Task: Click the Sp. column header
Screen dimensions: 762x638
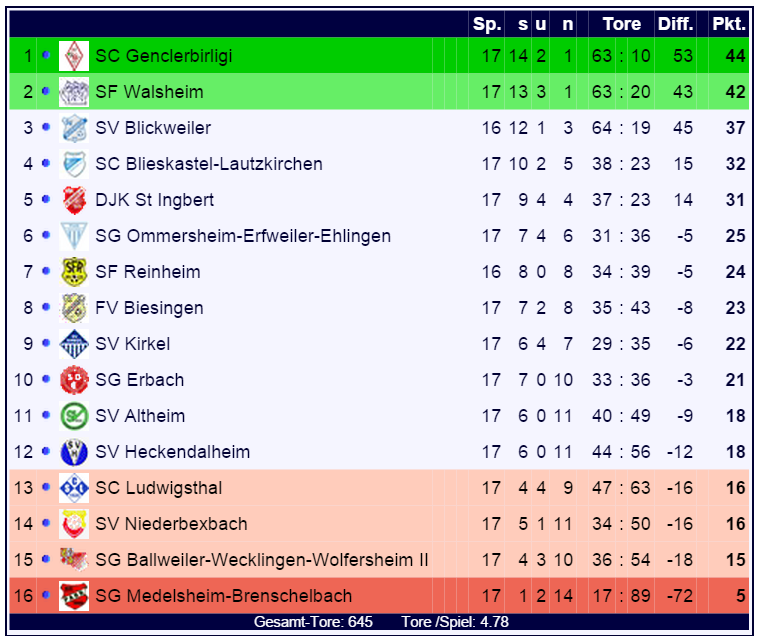Action: click(x=487, y=24)
